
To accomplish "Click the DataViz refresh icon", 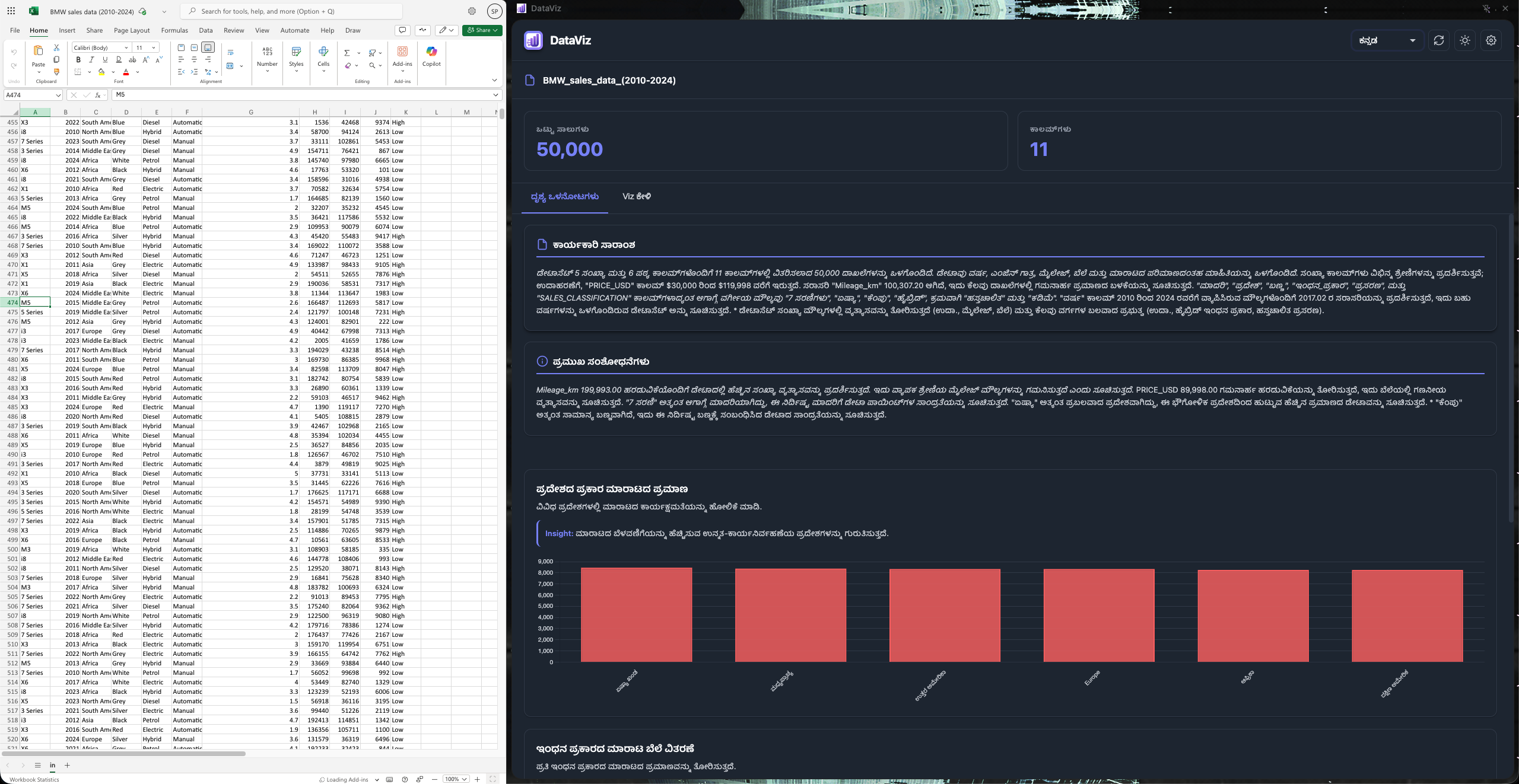I will tap(1438, 40).
